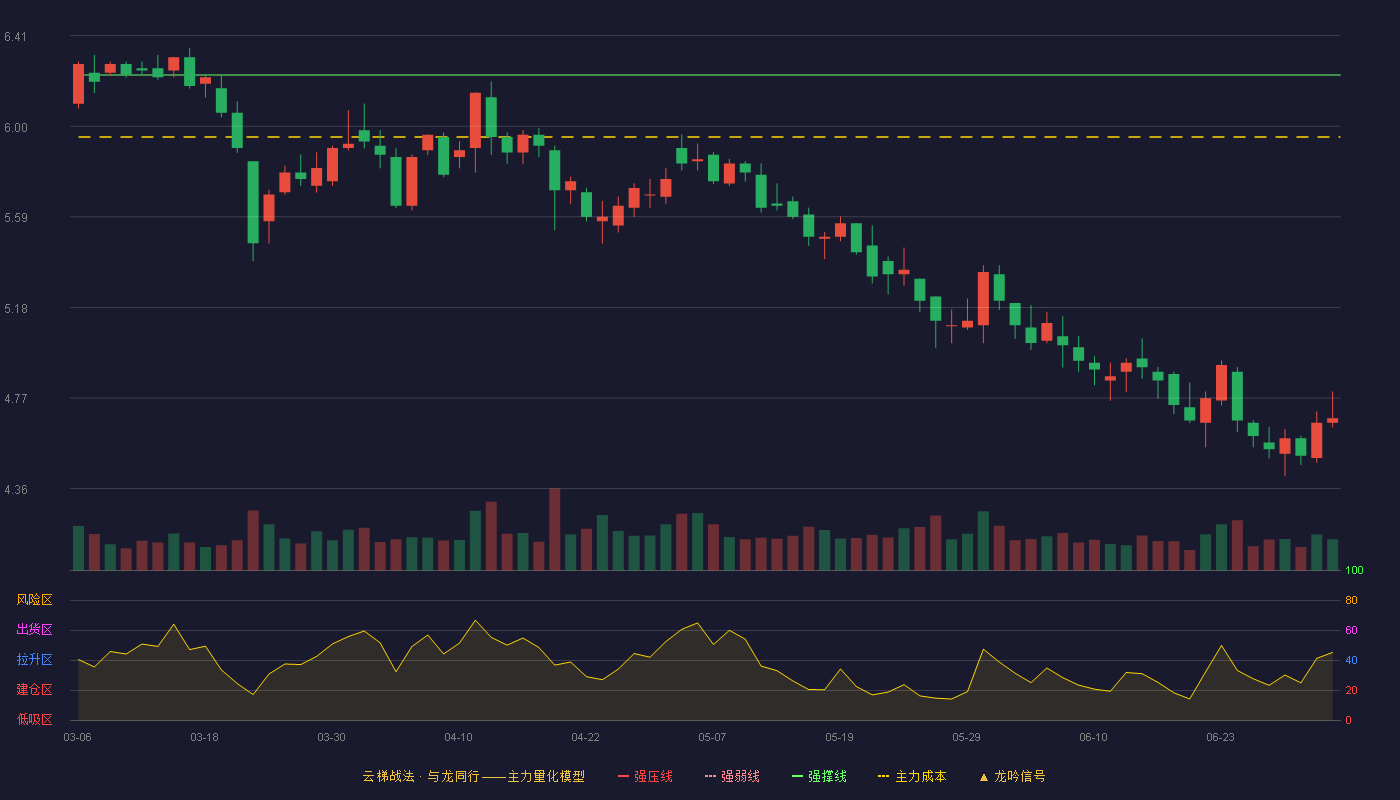The image size is (1400, 800).
Task: Click the 6.41 price axis label
Action: pos(15,37)
